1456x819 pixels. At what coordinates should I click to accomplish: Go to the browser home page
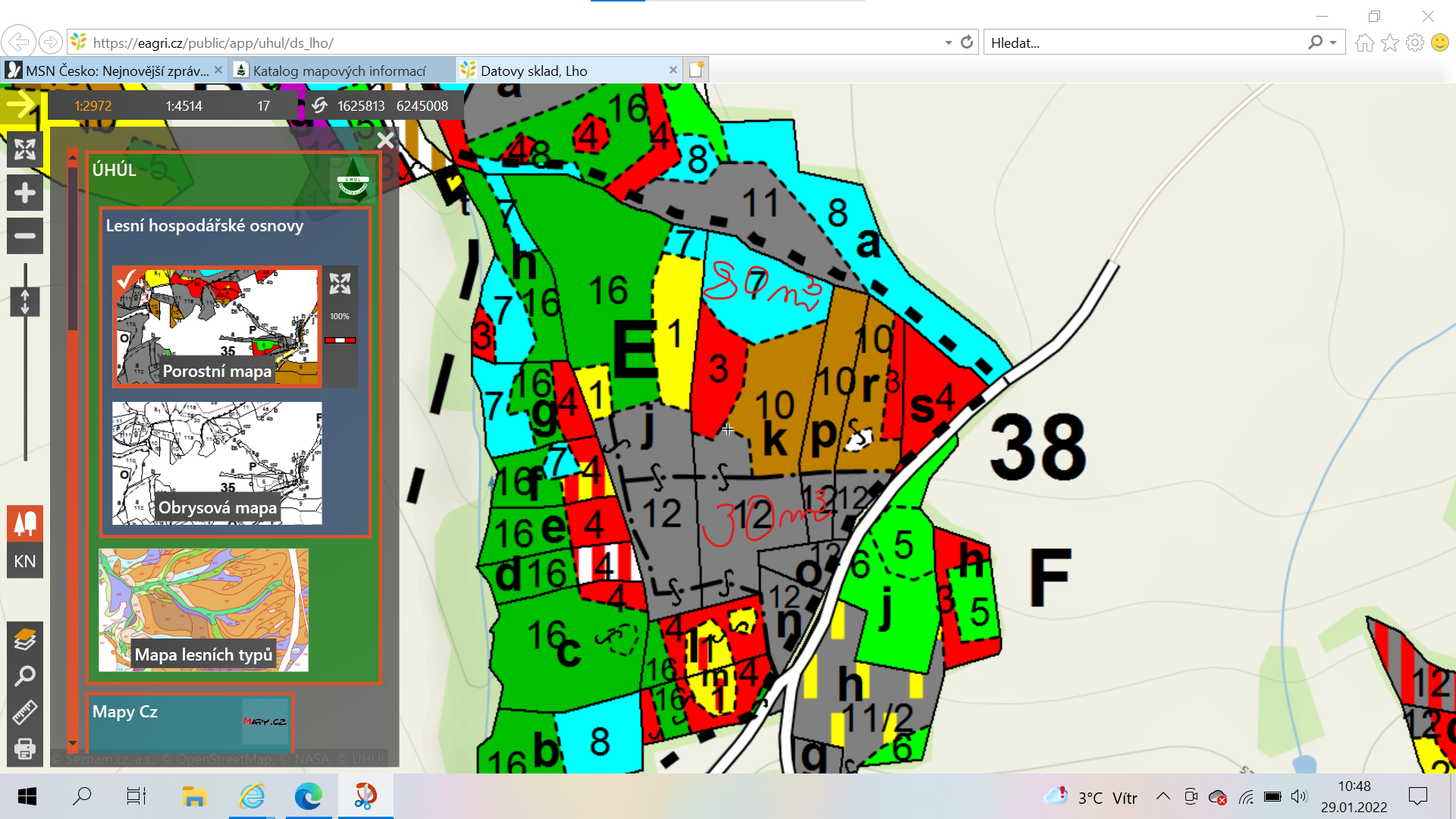1365,42
